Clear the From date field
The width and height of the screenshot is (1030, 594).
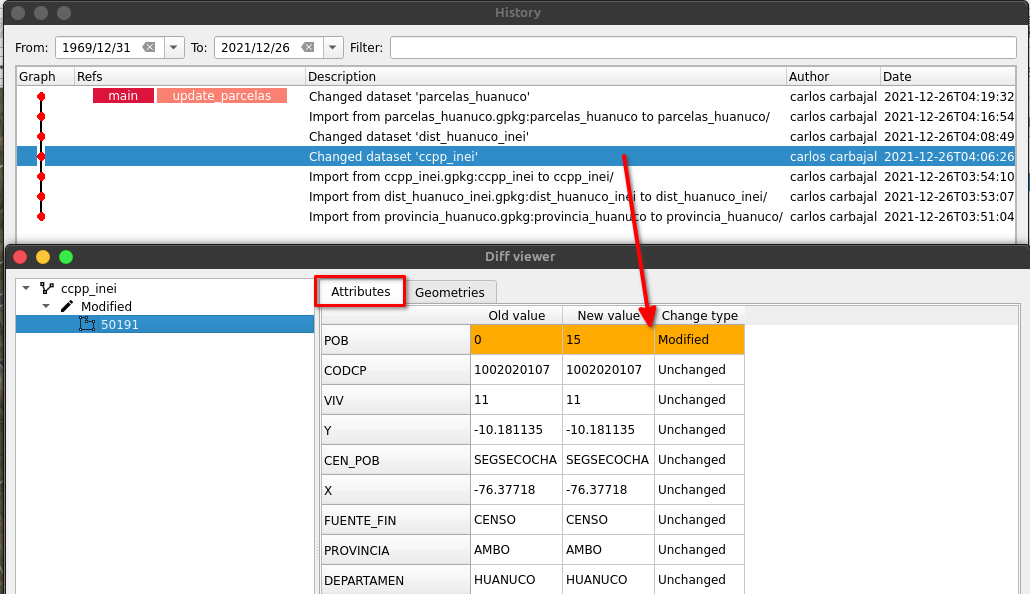149,47
